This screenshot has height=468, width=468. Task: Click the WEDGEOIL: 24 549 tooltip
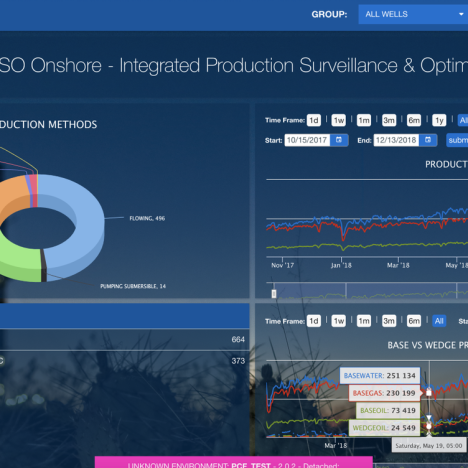[x=384, y=428]
